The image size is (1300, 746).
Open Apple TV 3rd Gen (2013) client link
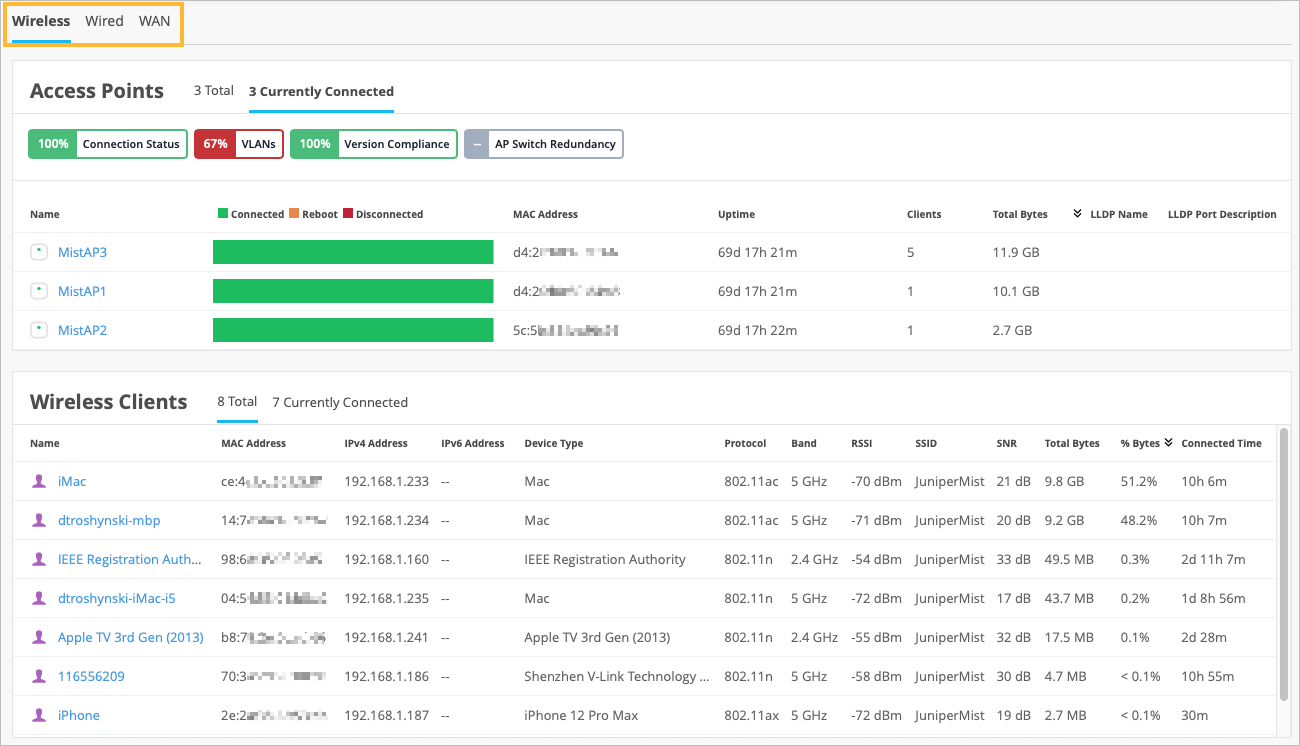131,637
